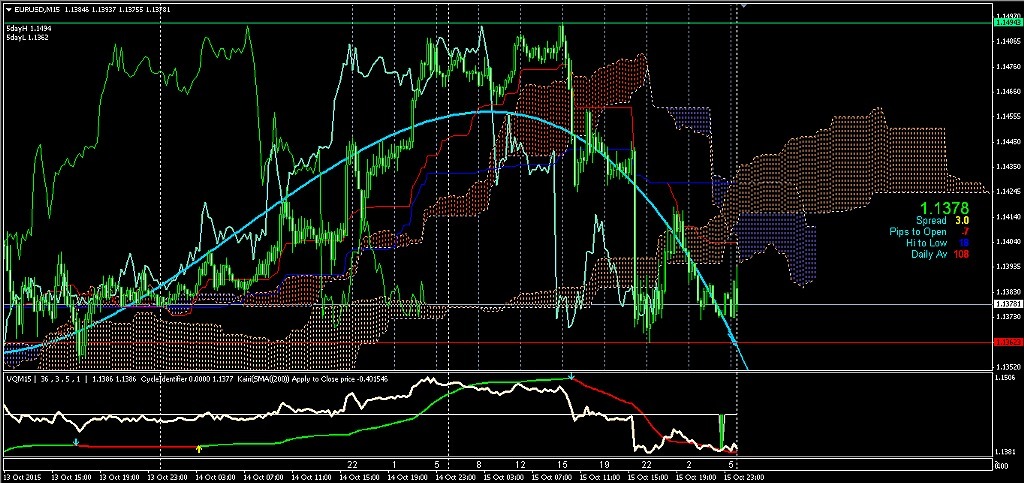
Task: Open the dropdown triangle beside EURUSD,M15
Action: coord(8,8)
